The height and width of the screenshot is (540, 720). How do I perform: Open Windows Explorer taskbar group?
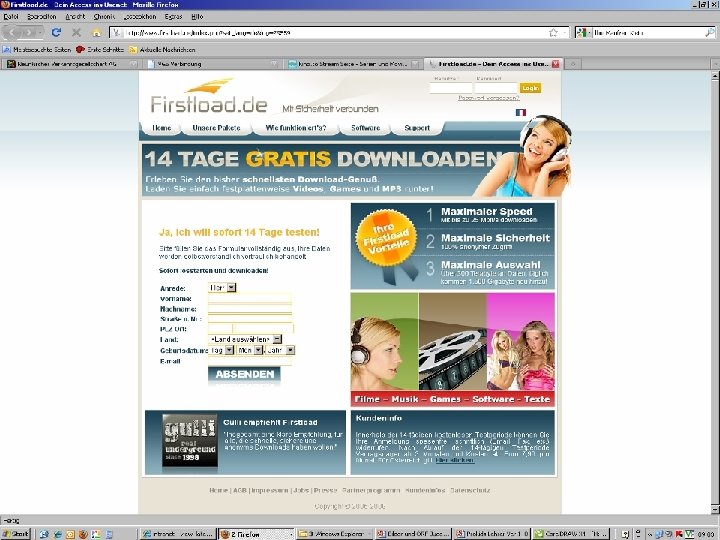[x=335, y=534]
